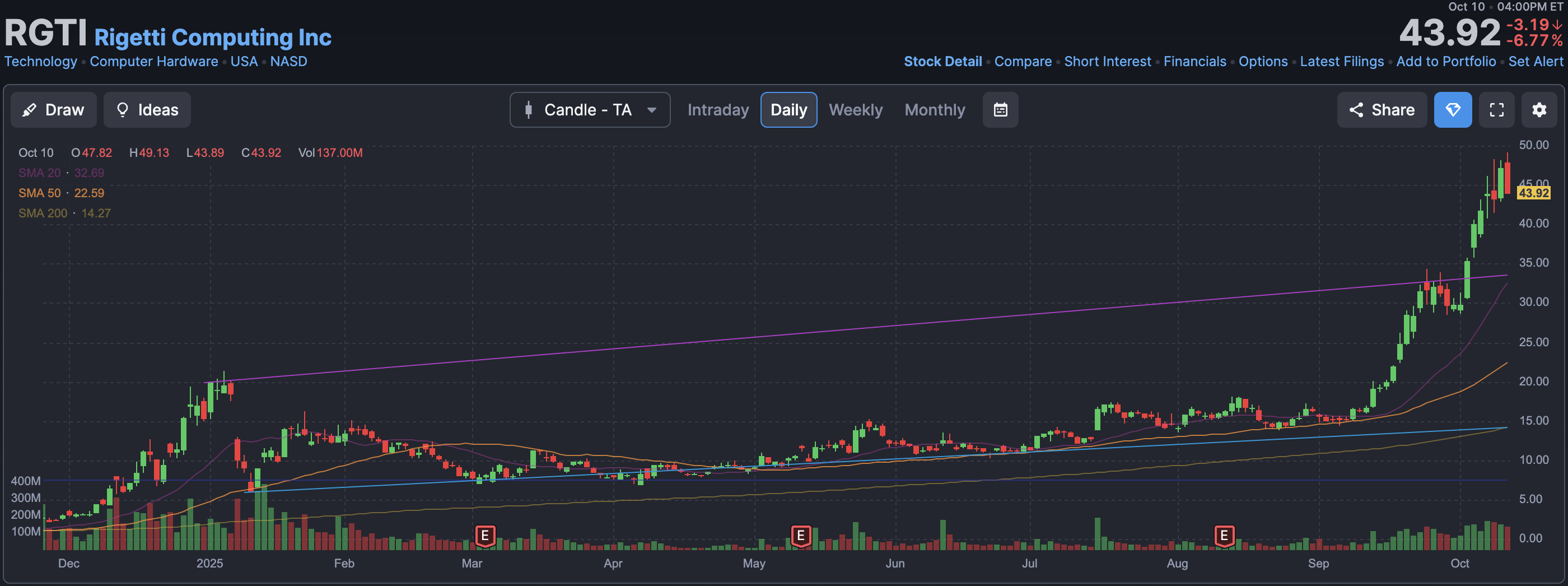Viewport: 1568px width, 586px height.
Task: Toggle fullscreen chart view
Action: point(1496,110)
